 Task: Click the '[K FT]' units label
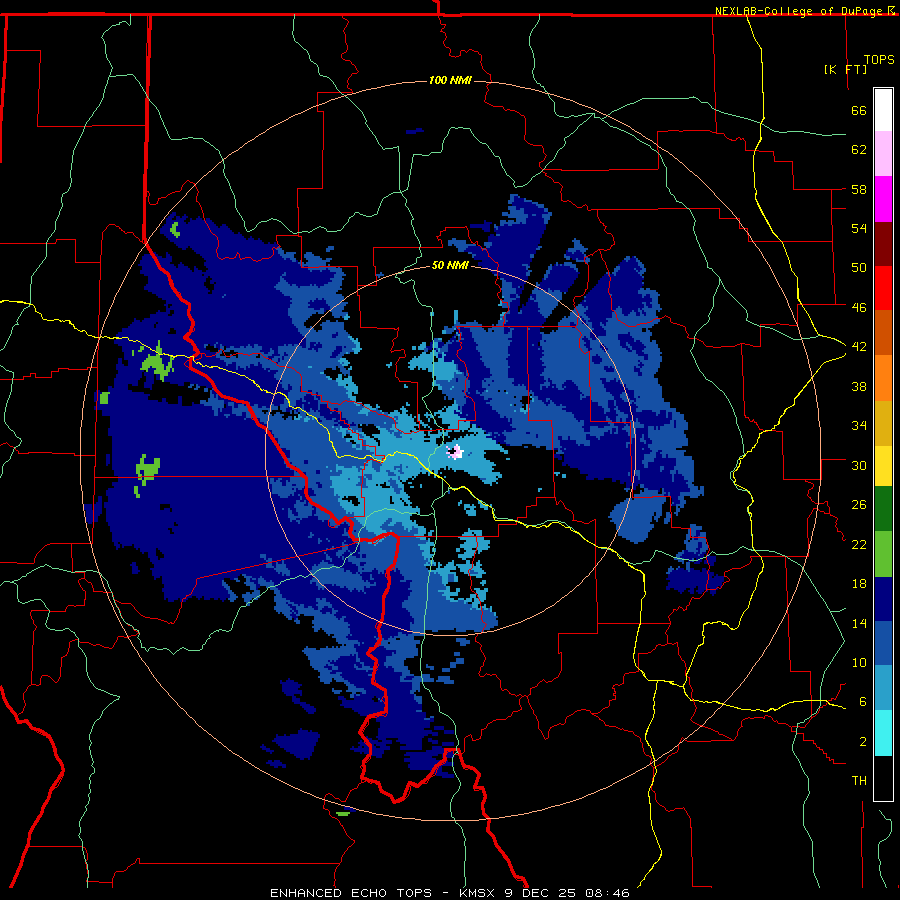(x=845, y=69)
